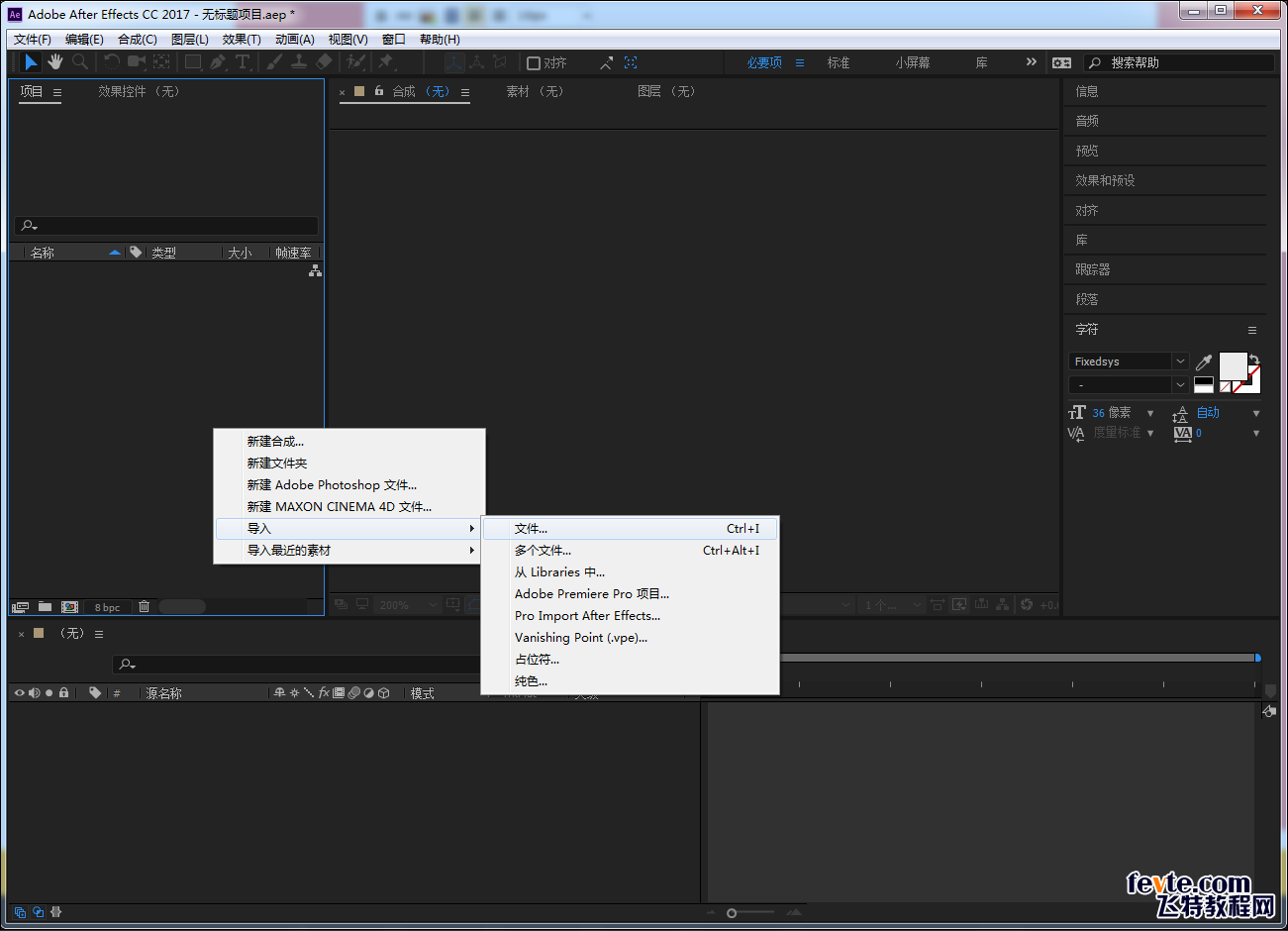Viewport: 1288px width, 931px height.
Task: Select the Pan Behind anchor point tool
Action: [161, 62]
